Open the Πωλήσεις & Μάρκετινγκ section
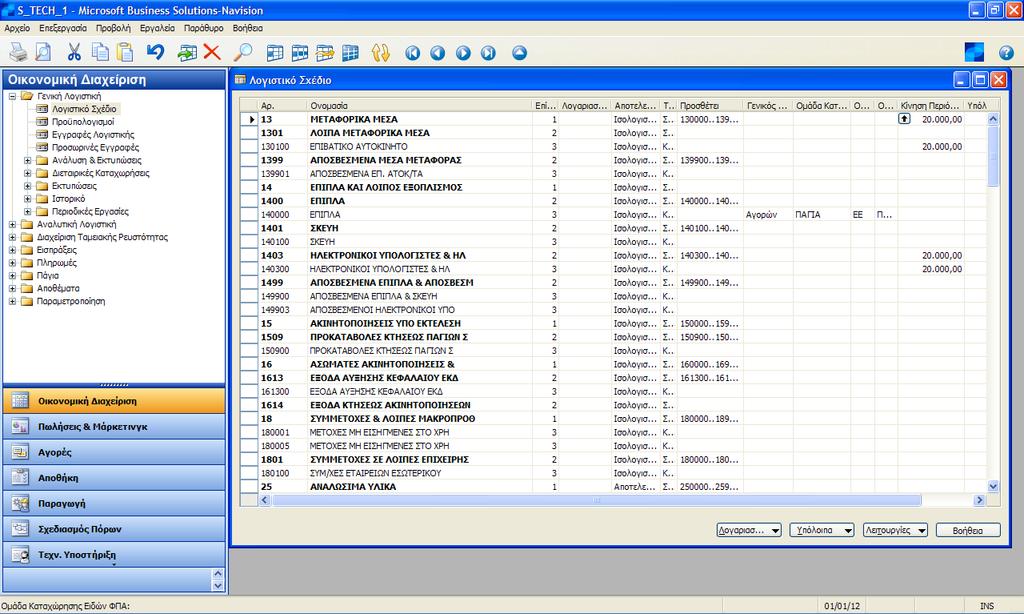 tap(114, 427)
